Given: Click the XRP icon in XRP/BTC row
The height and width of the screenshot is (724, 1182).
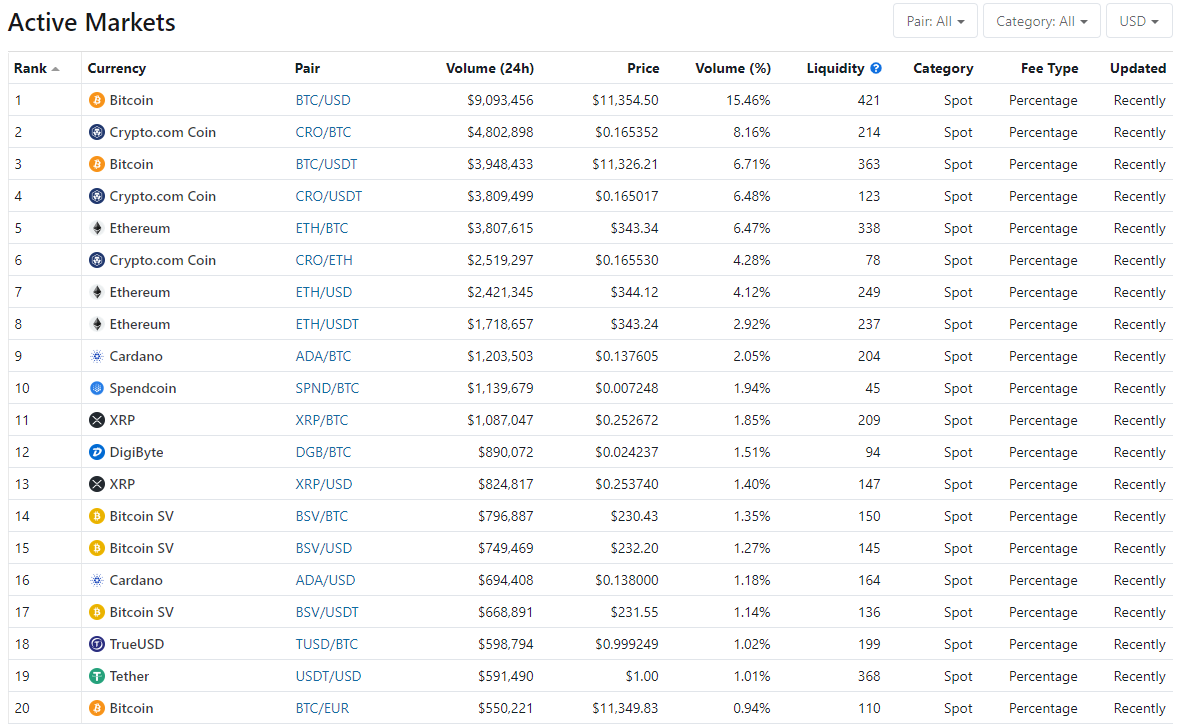Looking at the screenshot, I should 96,420.
